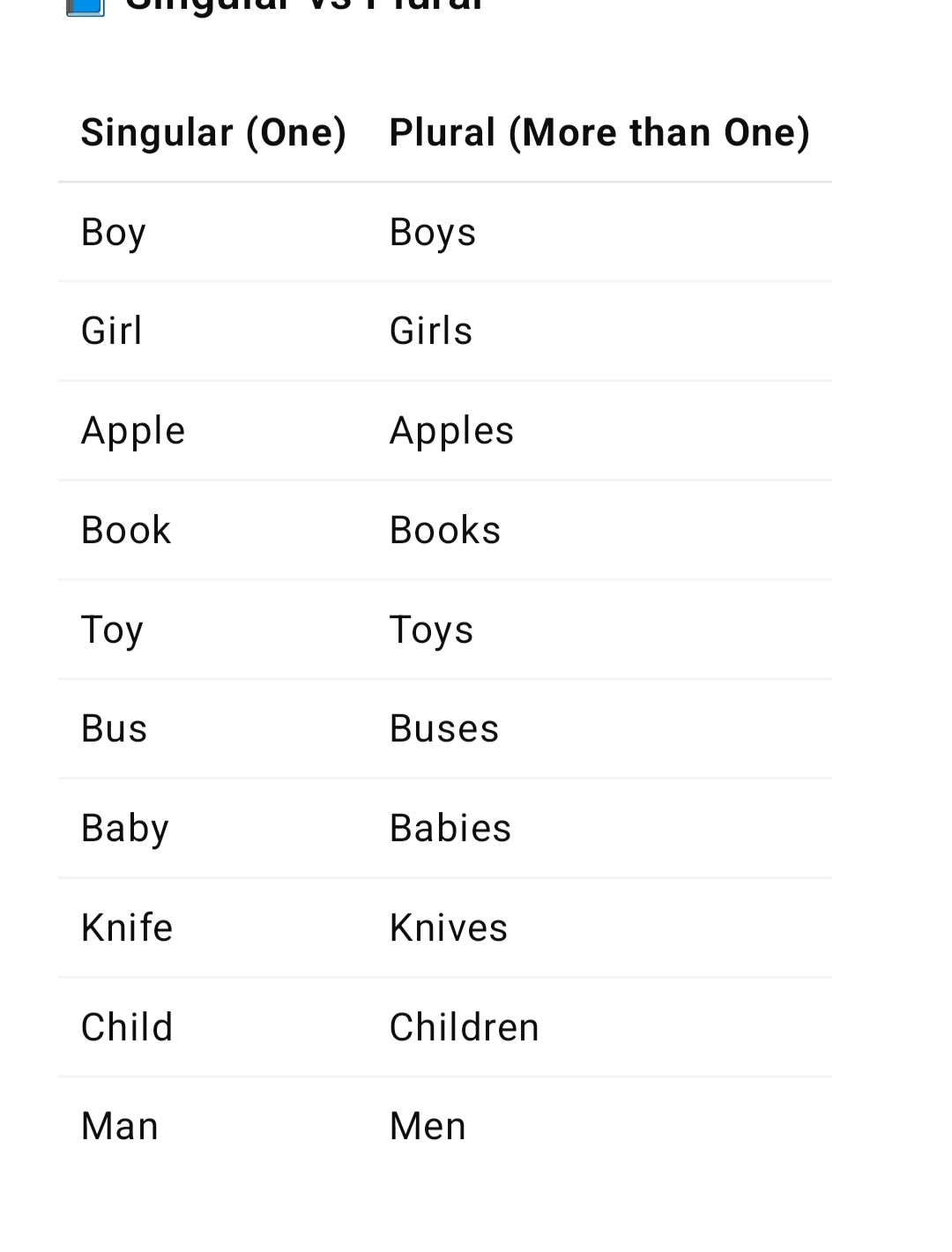The height and width of the screenshot is (1252, 952).
Task: Click the word Man in the last row
Action: click(x=120, y=1127)
